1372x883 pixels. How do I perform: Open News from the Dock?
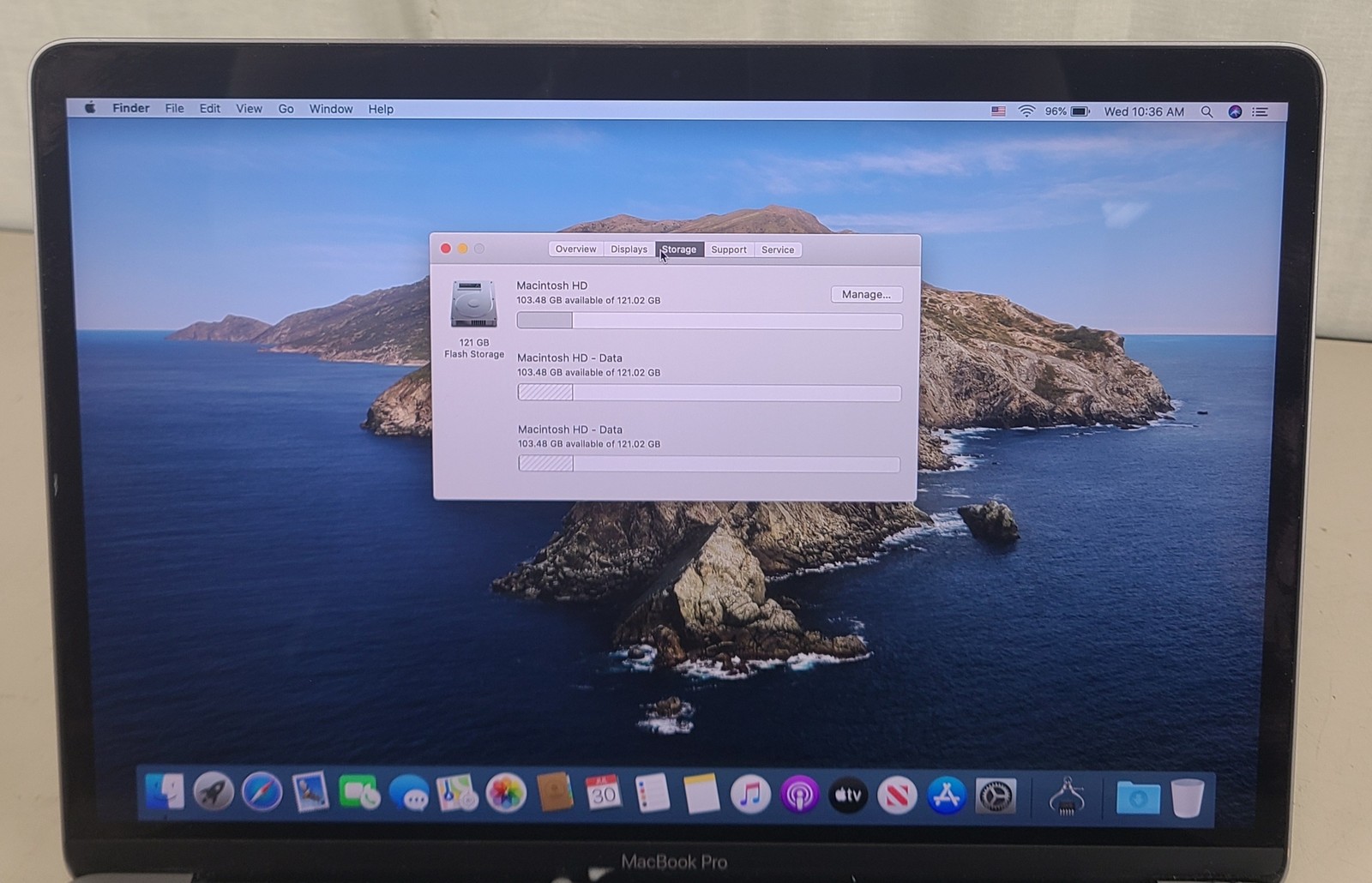897,796
